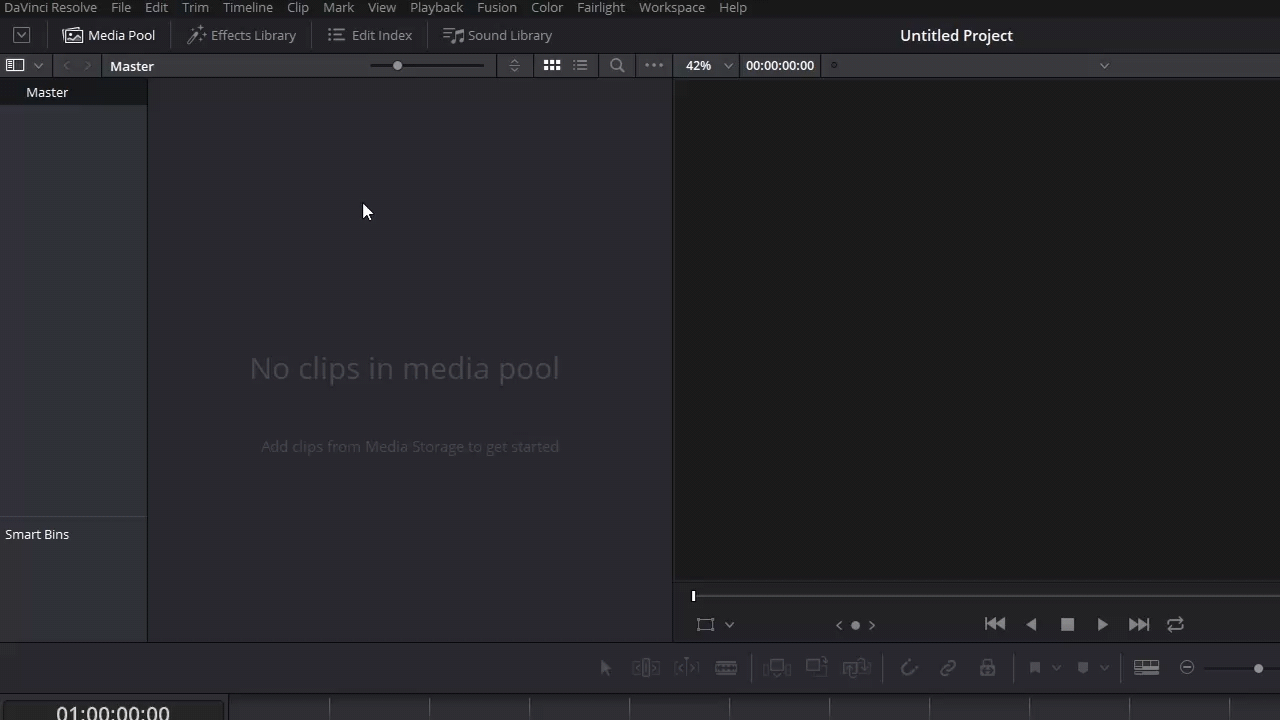Toggle the bin list sidebar icon
1280x720 pixels.
coord(15,65)
